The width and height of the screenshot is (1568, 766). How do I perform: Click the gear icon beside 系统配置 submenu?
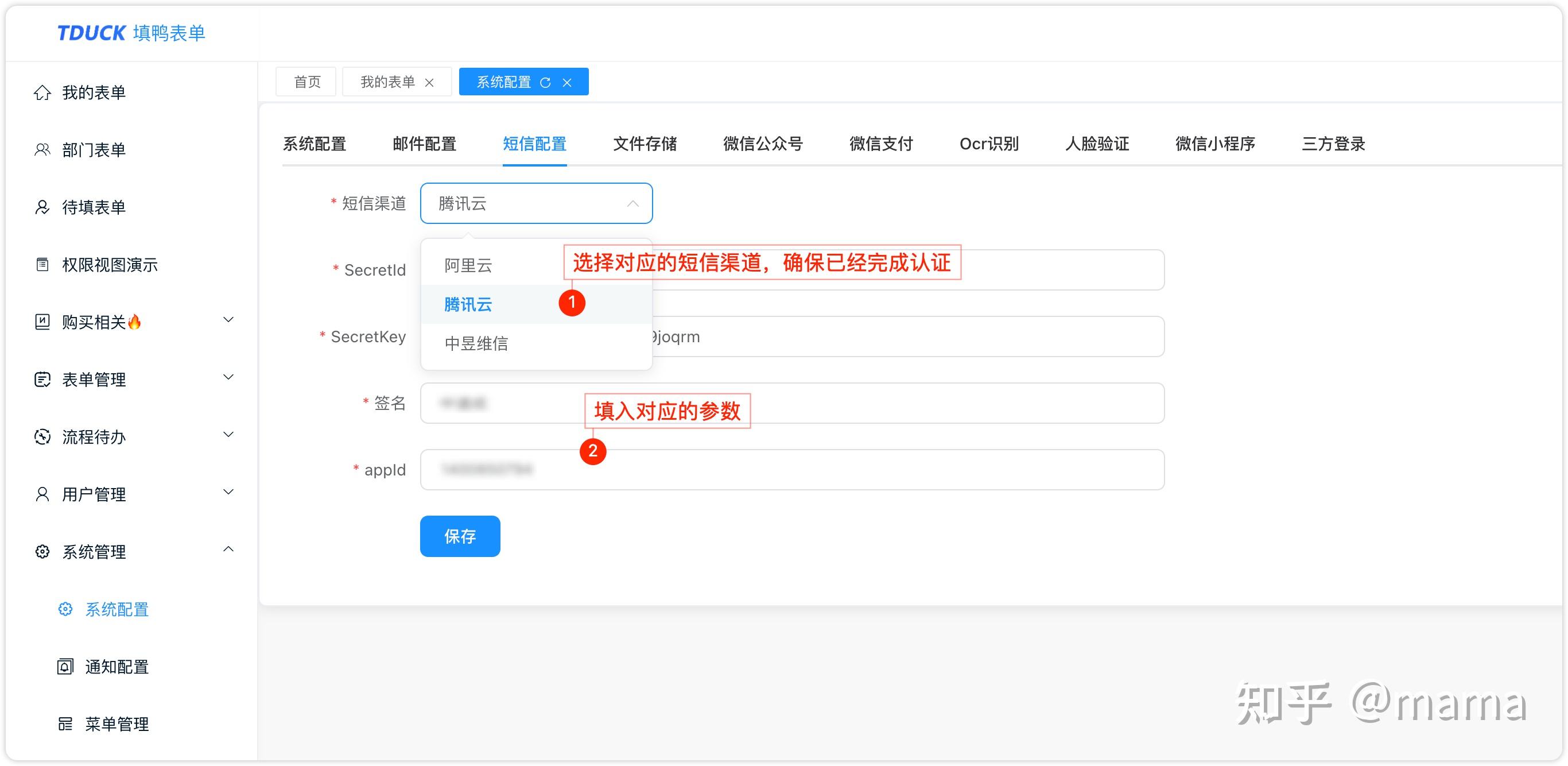65,609
